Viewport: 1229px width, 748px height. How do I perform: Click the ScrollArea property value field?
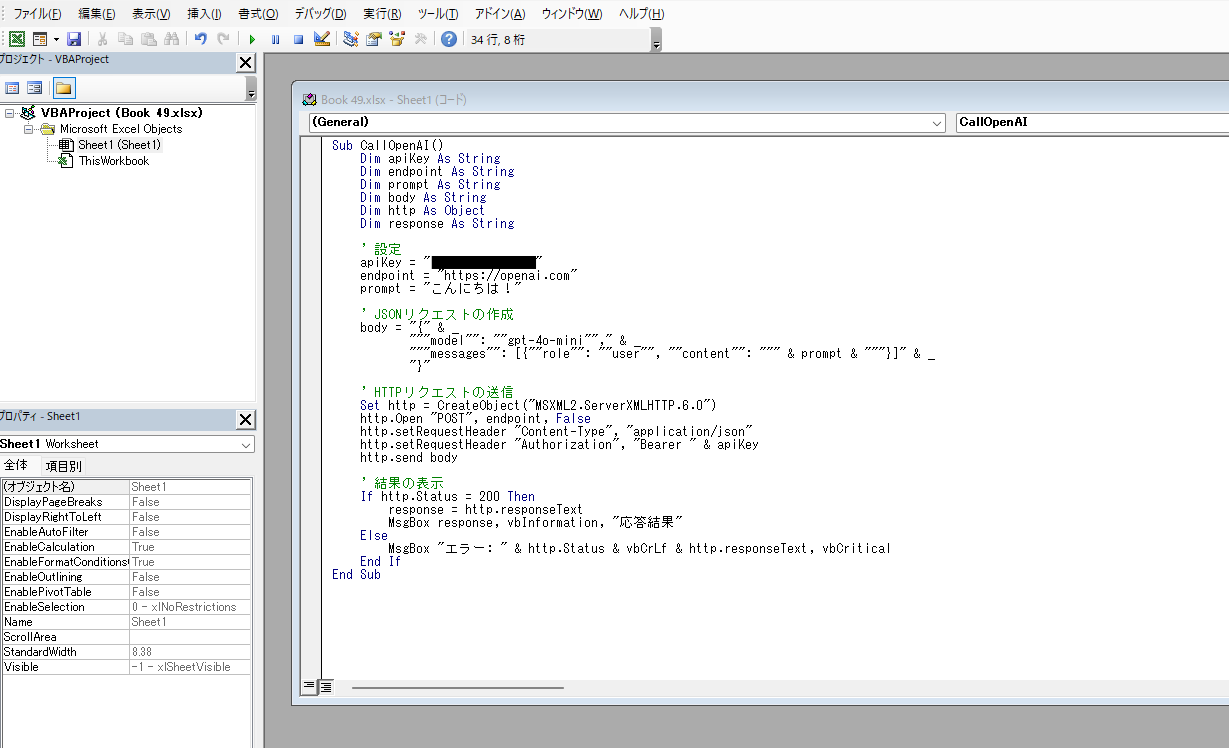[x=190, y=637]
